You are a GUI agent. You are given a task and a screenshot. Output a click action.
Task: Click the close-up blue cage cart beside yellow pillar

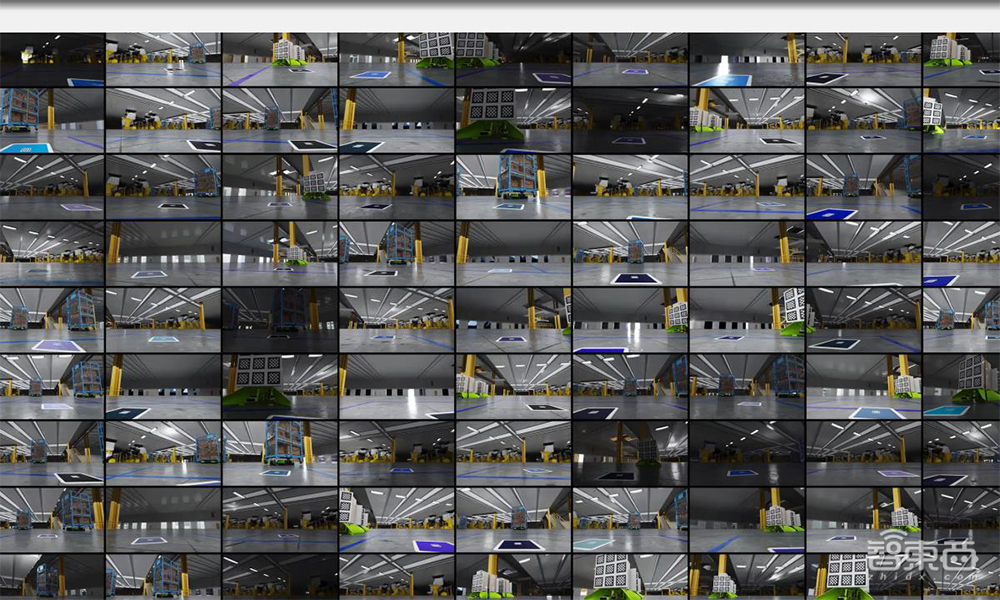pos(514,186)
